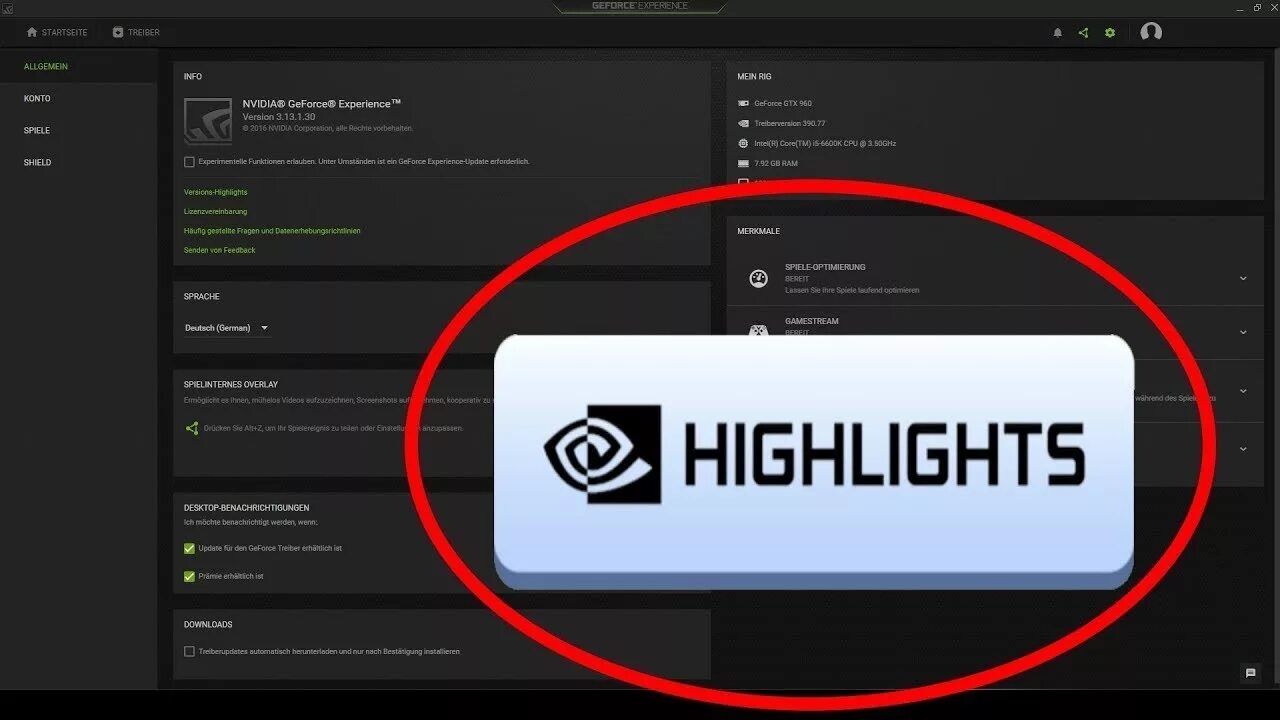Open 'Häufig gestellte Fragen und Datenerhebungsrichtlinien' link
The width and height of the screenshot is (1280, 720).
pyautogui.click(x=272, y=230)
